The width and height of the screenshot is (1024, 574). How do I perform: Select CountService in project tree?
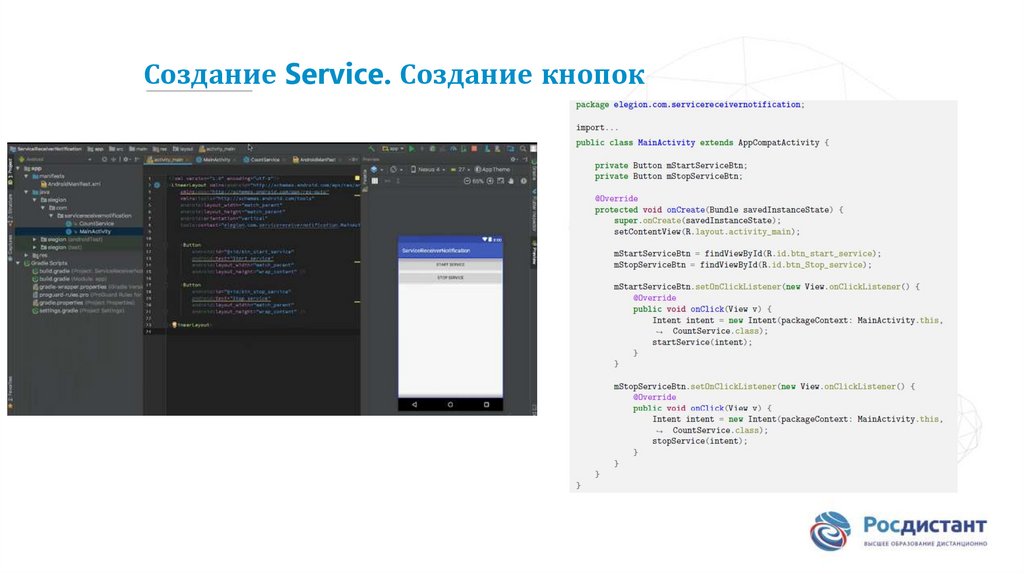click(90, 223)
